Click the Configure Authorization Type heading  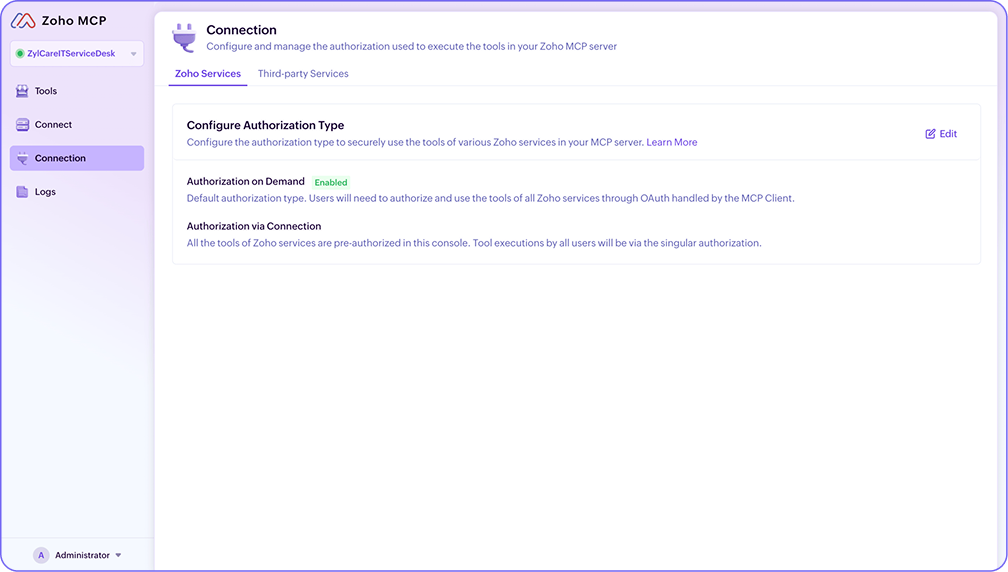pyautogui.click(x=266, y=125)
